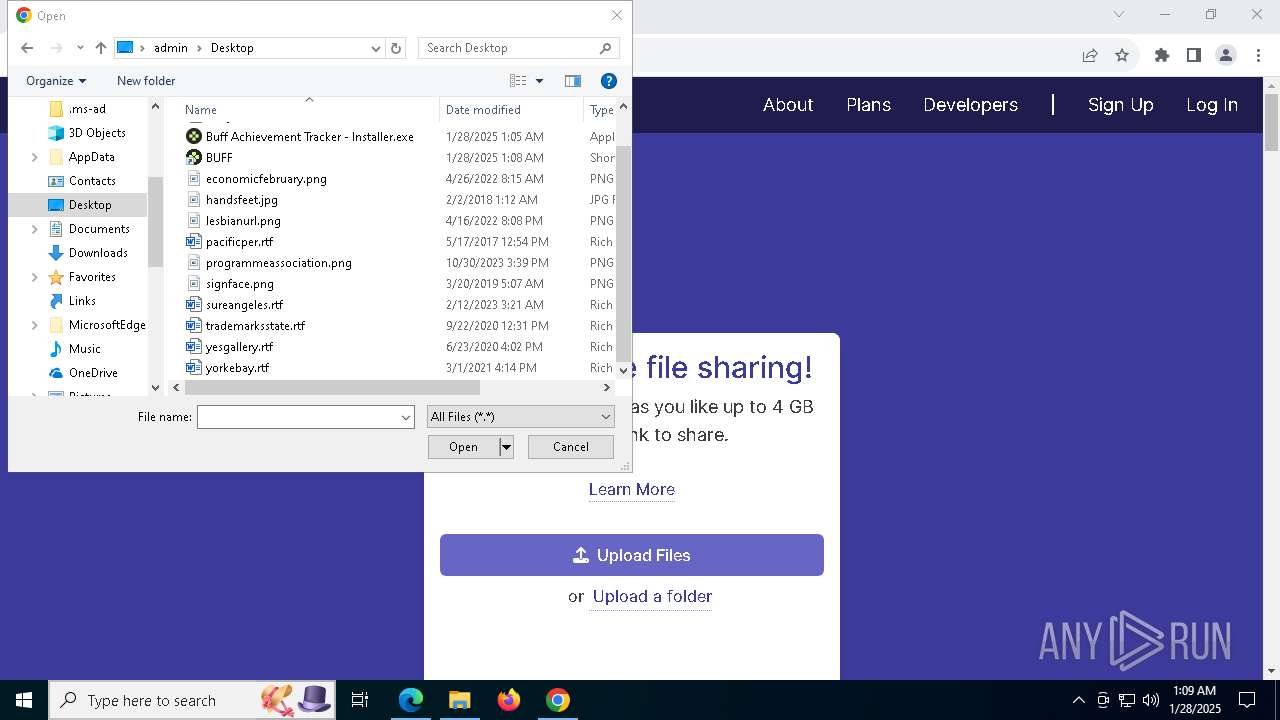1280x720 pixels.
Task: Change the view layout icon
Action: 518,81
